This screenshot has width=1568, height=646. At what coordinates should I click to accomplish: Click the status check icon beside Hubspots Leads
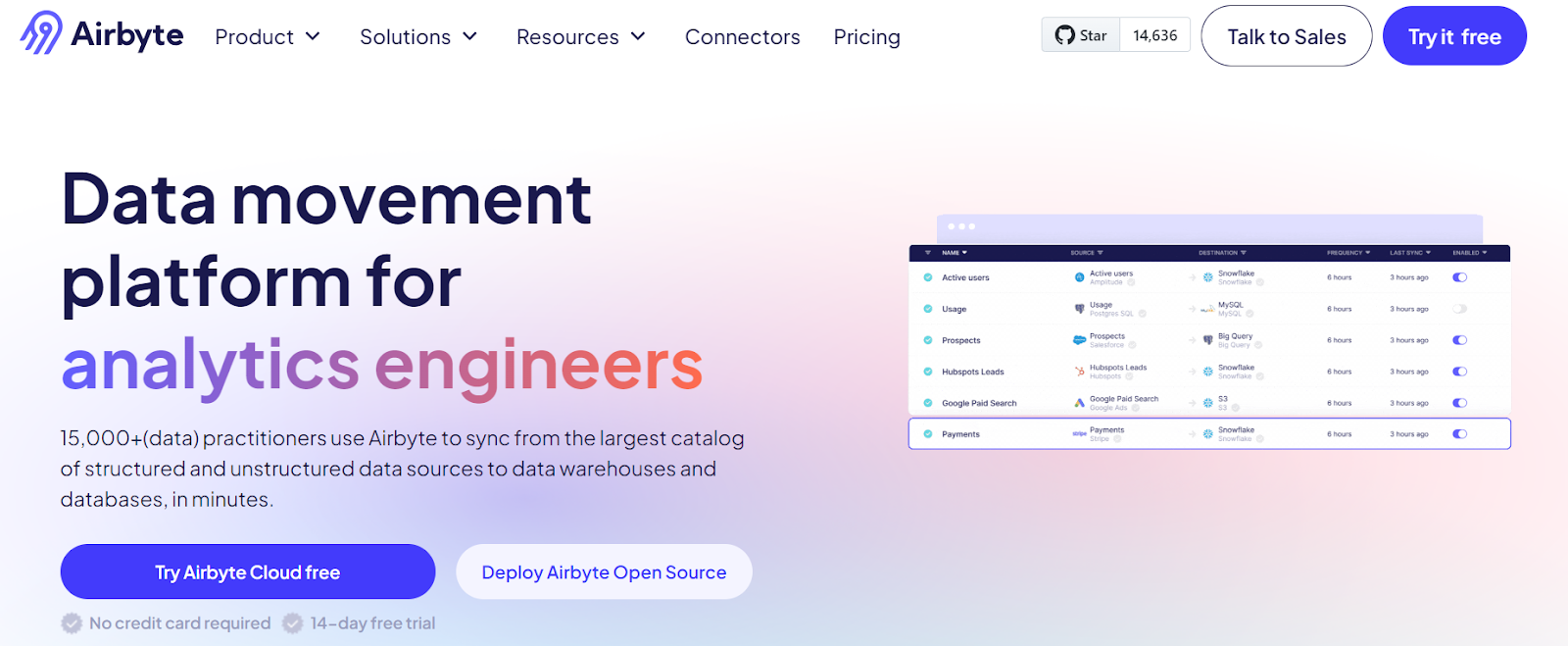tap(928, 372)
